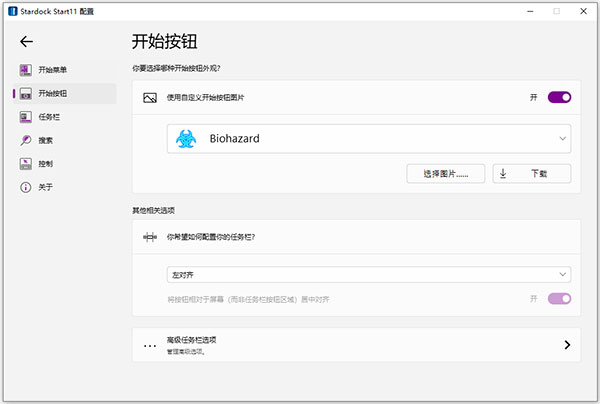Image resolution: width=600 pixels, height=404 pixels.
Task: Expand 高级任务栏选项 with the chevron
Action: (x=566, y=345)
